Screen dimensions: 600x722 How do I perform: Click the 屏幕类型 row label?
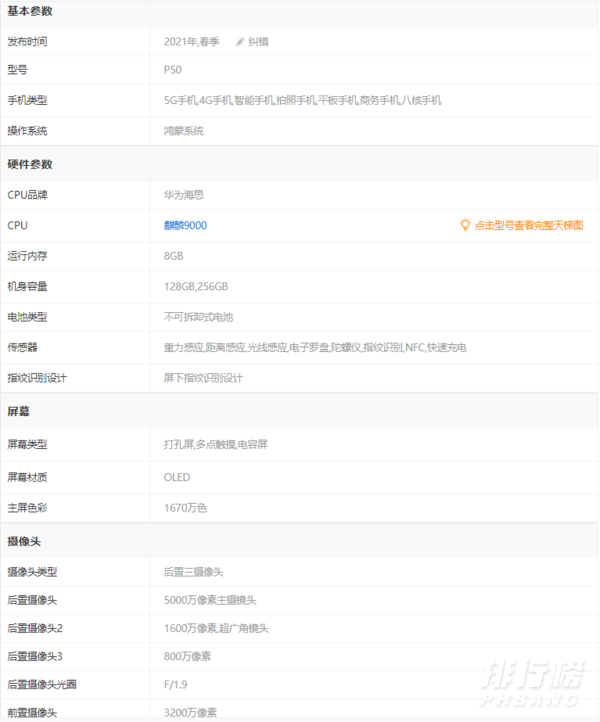click(27, 444)
